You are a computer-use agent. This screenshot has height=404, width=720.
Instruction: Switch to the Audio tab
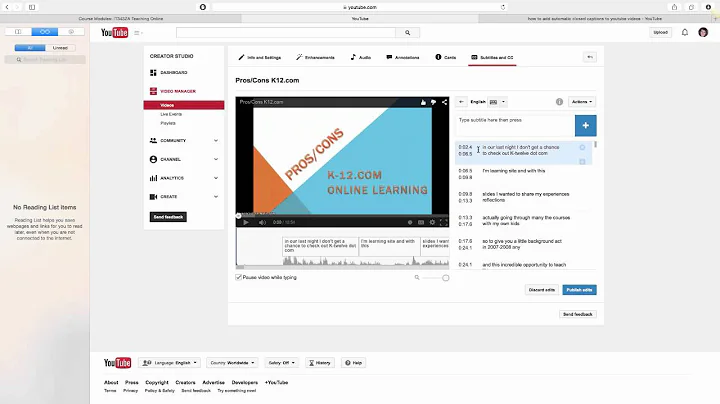[x=361, y=57]
